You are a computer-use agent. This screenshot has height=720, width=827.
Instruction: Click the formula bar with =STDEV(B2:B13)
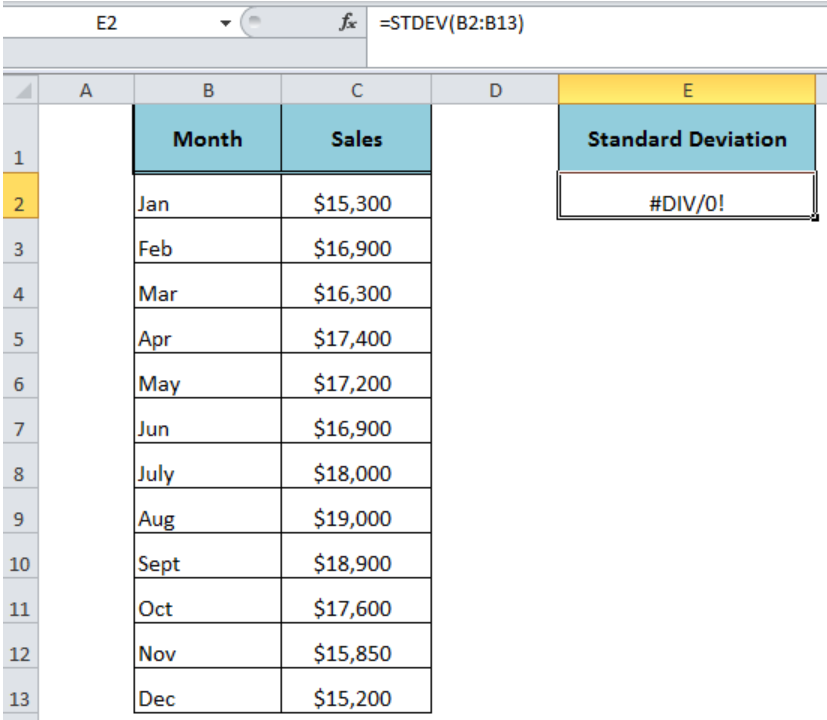pos(596,23)
